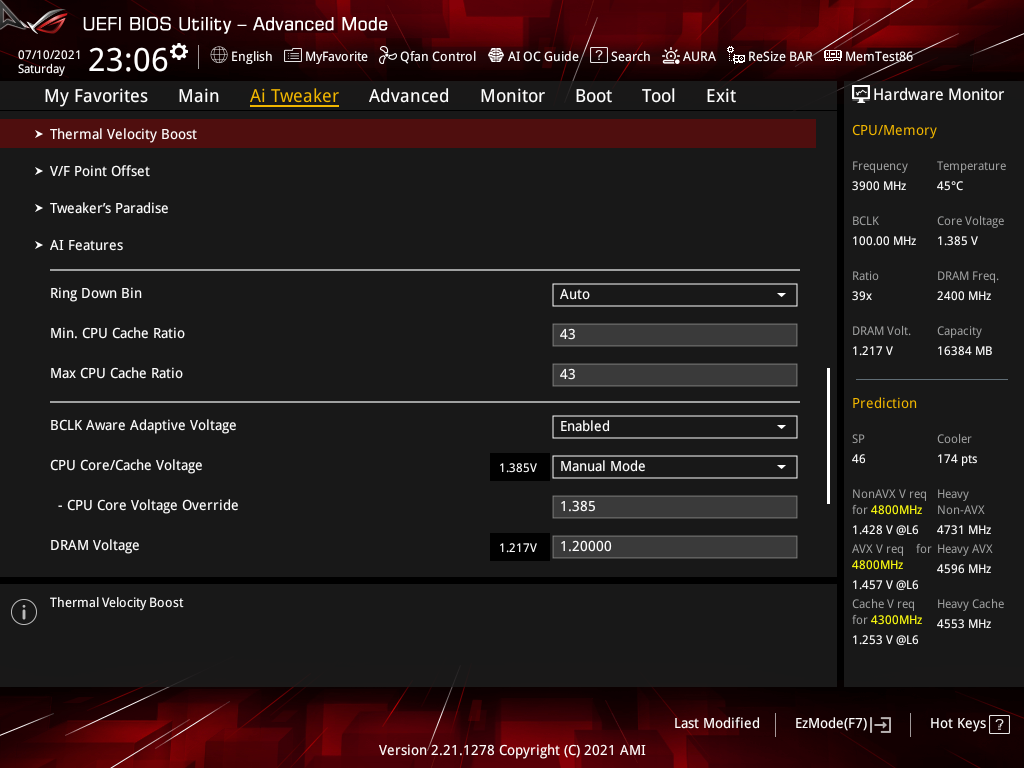Click the 3900 MHz frequency value
The image size is (1024, 768).
point(878,186)
